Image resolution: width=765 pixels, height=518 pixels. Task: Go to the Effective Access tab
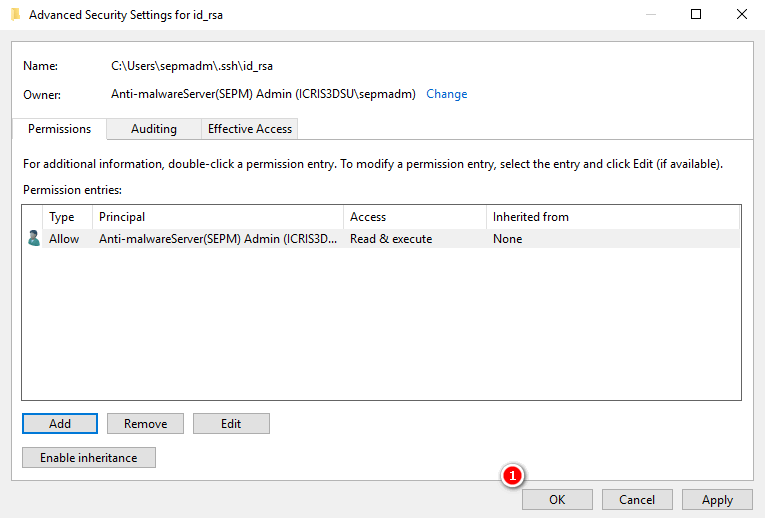250,129
